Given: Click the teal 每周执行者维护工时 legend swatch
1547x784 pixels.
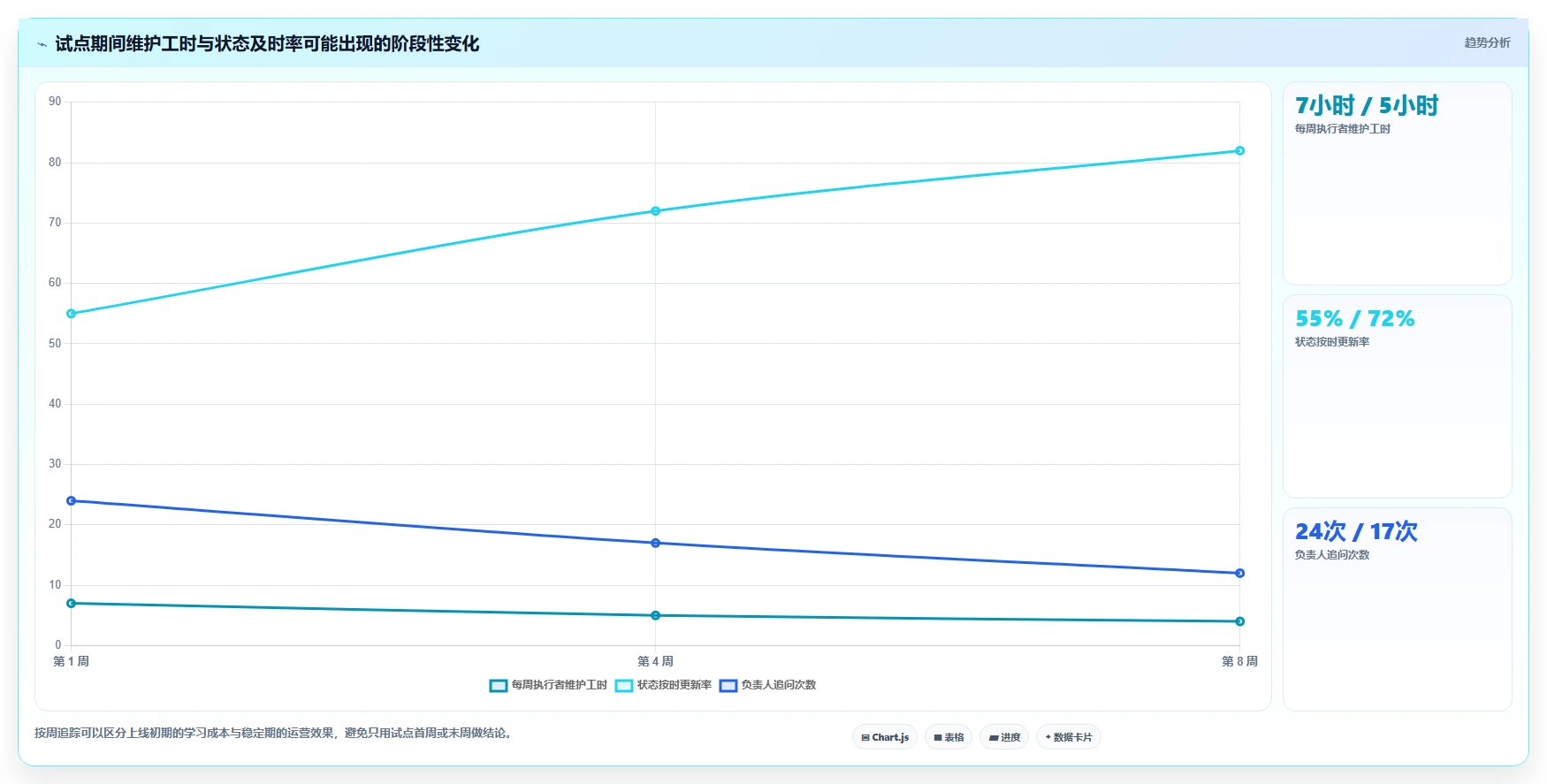Looking at the screenshot, I should click(x=499, y=686).
